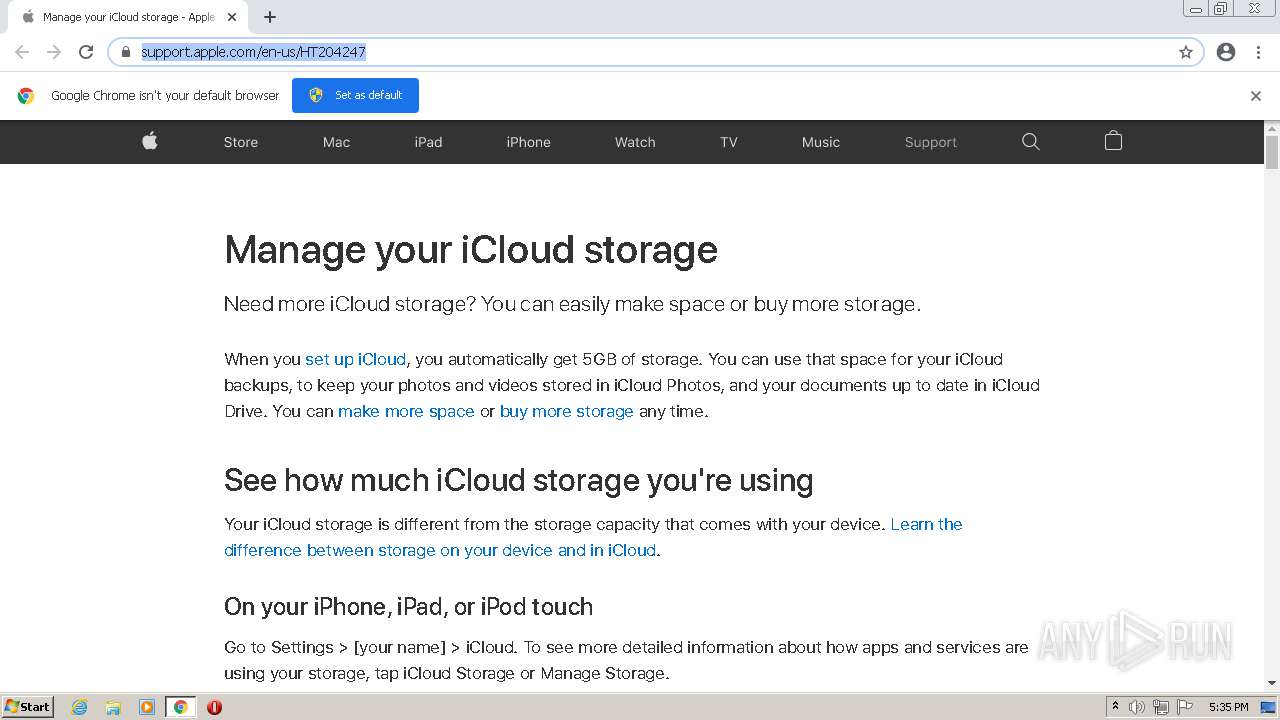This screenshot has width=1280, height=720.
Task: View site security lock icon
Action: (x=126, y=52)
